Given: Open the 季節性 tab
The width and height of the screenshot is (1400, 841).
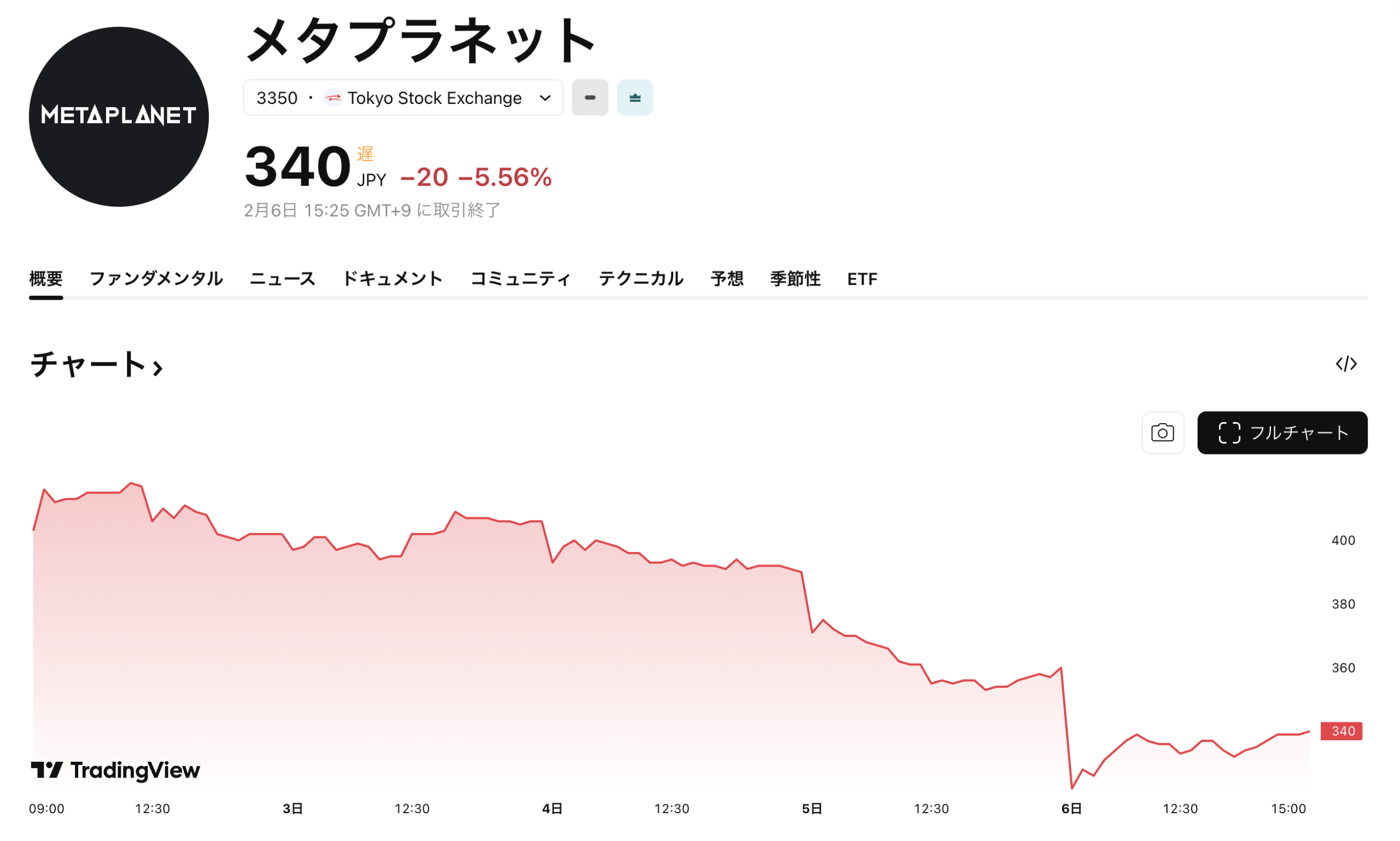Looking at the screenshot, I should [795, 279].
